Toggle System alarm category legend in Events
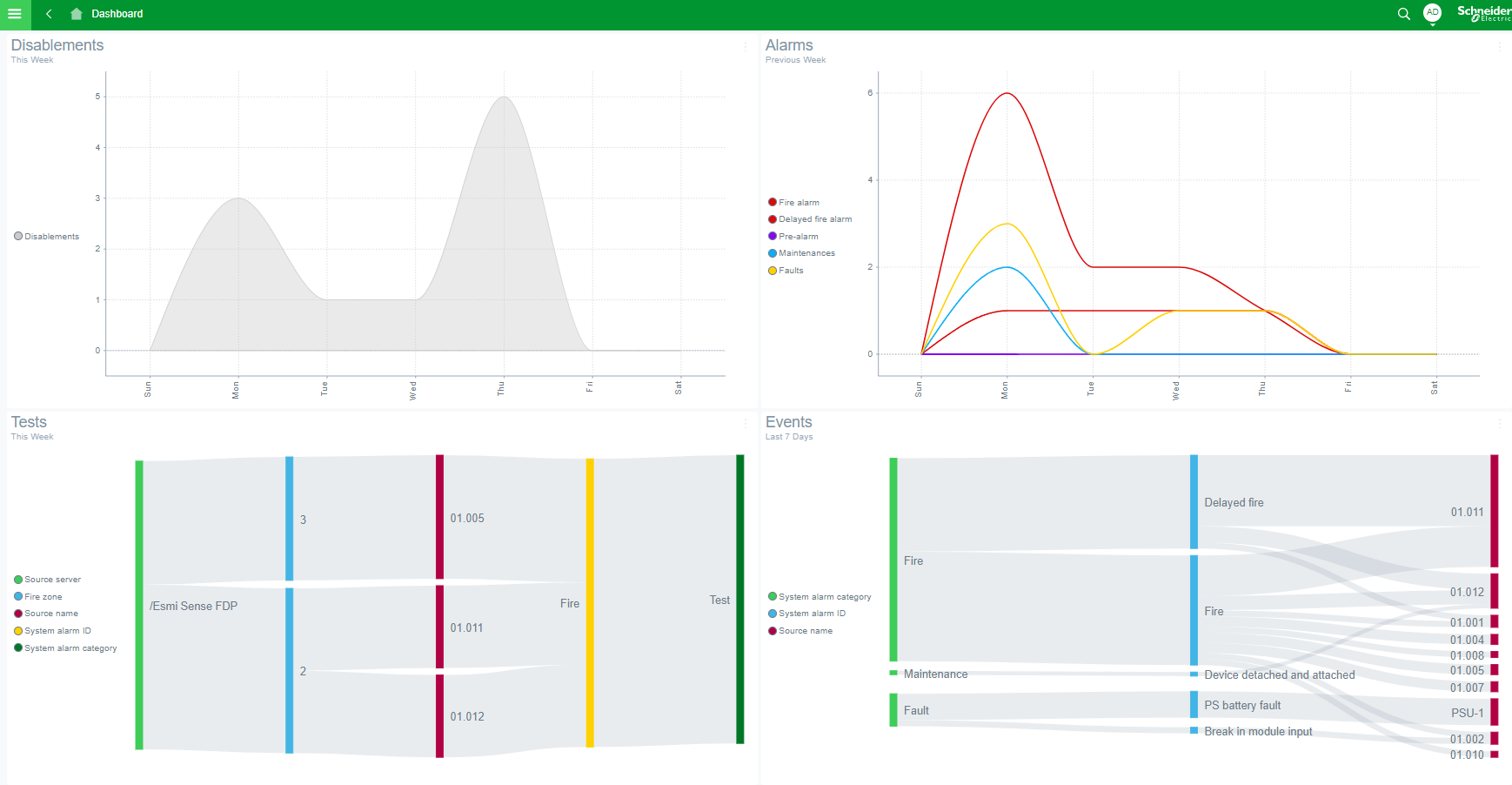1512x785 pixels. [x=820, y=597]
